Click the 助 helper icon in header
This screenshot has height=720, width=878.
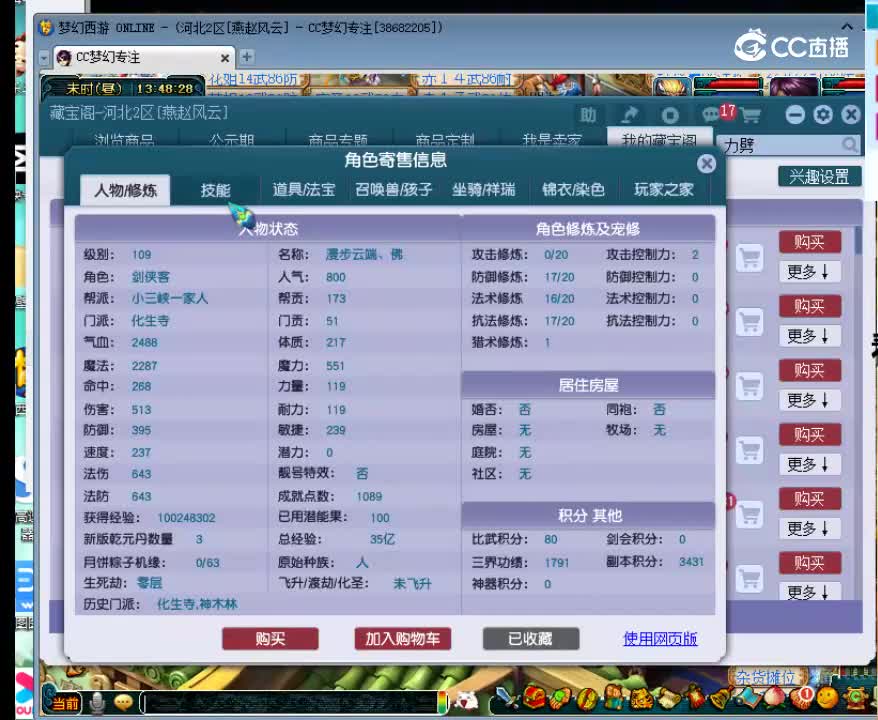587,115
